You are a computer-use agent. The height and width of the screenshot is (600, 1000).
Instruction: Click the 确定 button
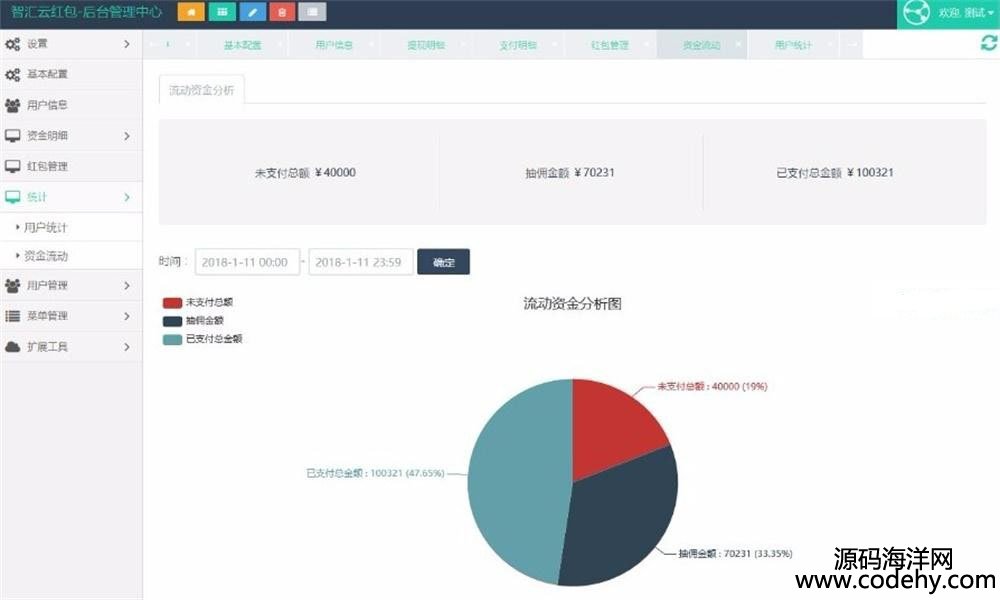click(x=443, y=262)
